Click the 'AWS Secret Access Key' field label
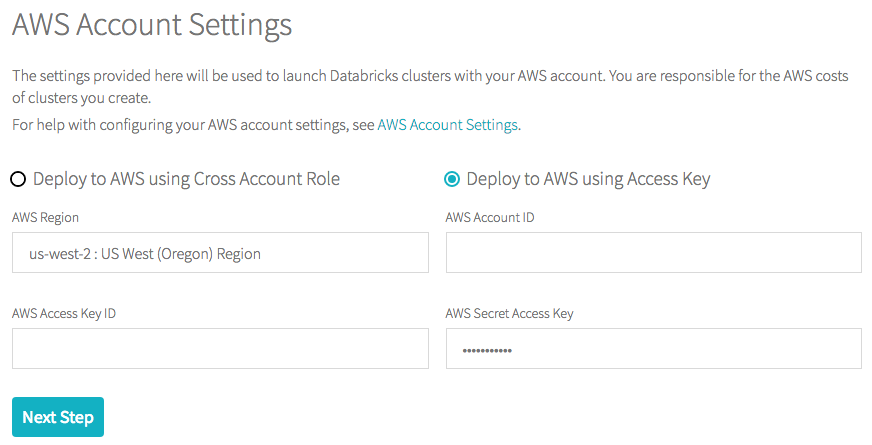Image resolution: width=872 pixels, height=445 pixels. pyautogui.click(x=509, y=313)
